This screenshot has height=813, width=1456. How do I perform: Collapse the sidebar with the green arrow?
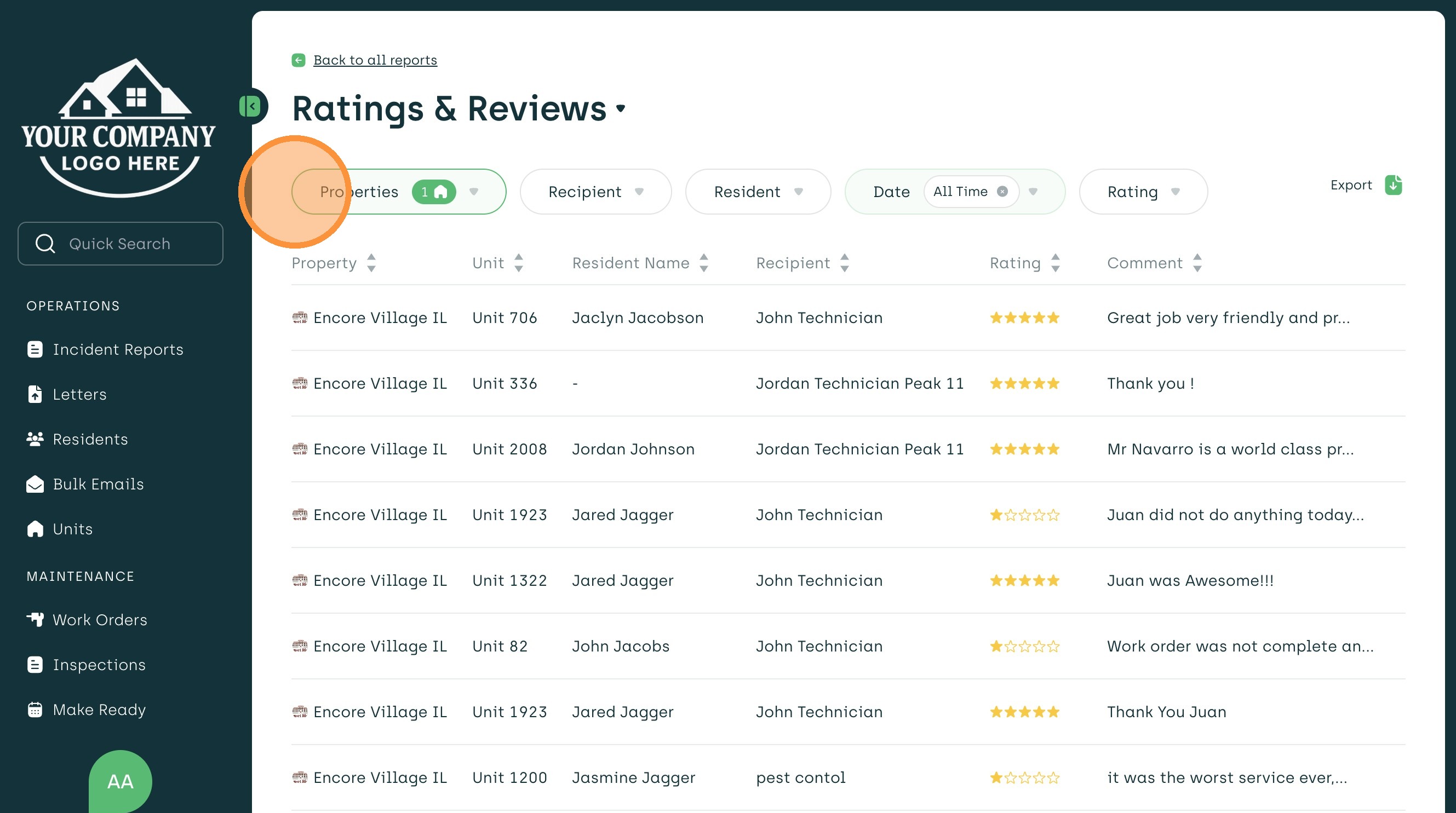250,106
